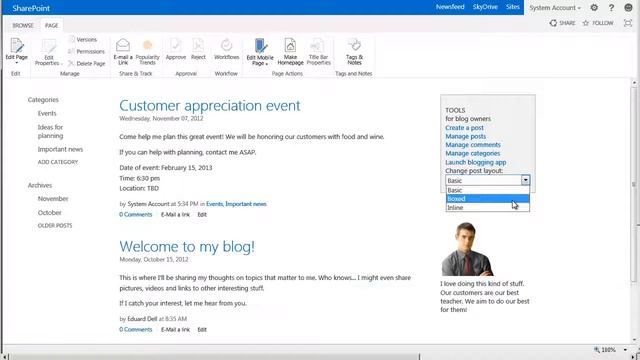Viewport: 640px width, 360px height.
Task: Open 0 Comments on the Customer appreciation post
Action: 136,214
